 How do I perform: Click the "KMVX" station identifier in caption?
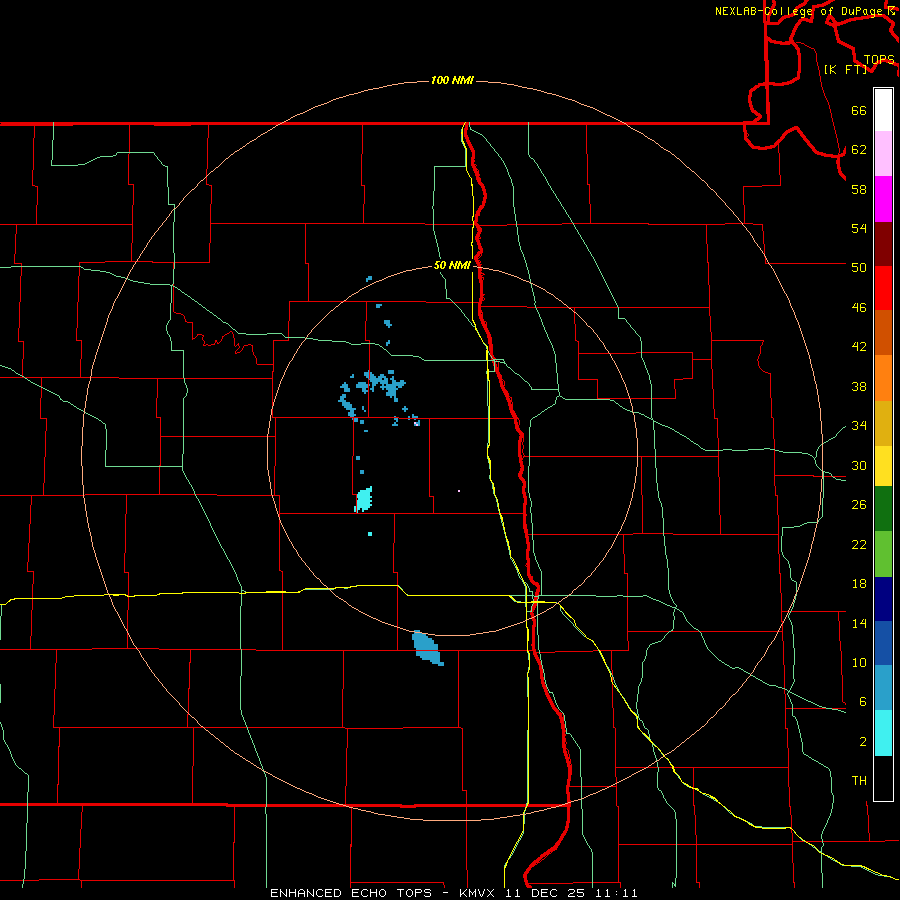[x=476, y=893]
